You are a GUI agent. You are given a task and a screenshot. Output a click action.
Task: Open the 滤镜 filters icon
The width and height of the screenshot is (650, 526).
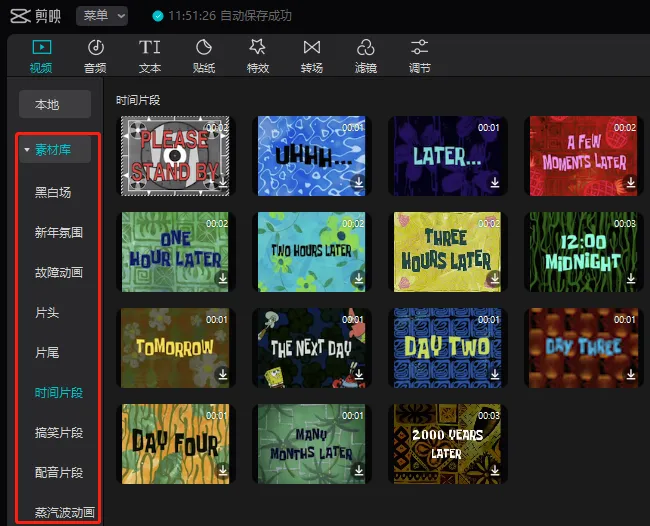pos(366,48)
